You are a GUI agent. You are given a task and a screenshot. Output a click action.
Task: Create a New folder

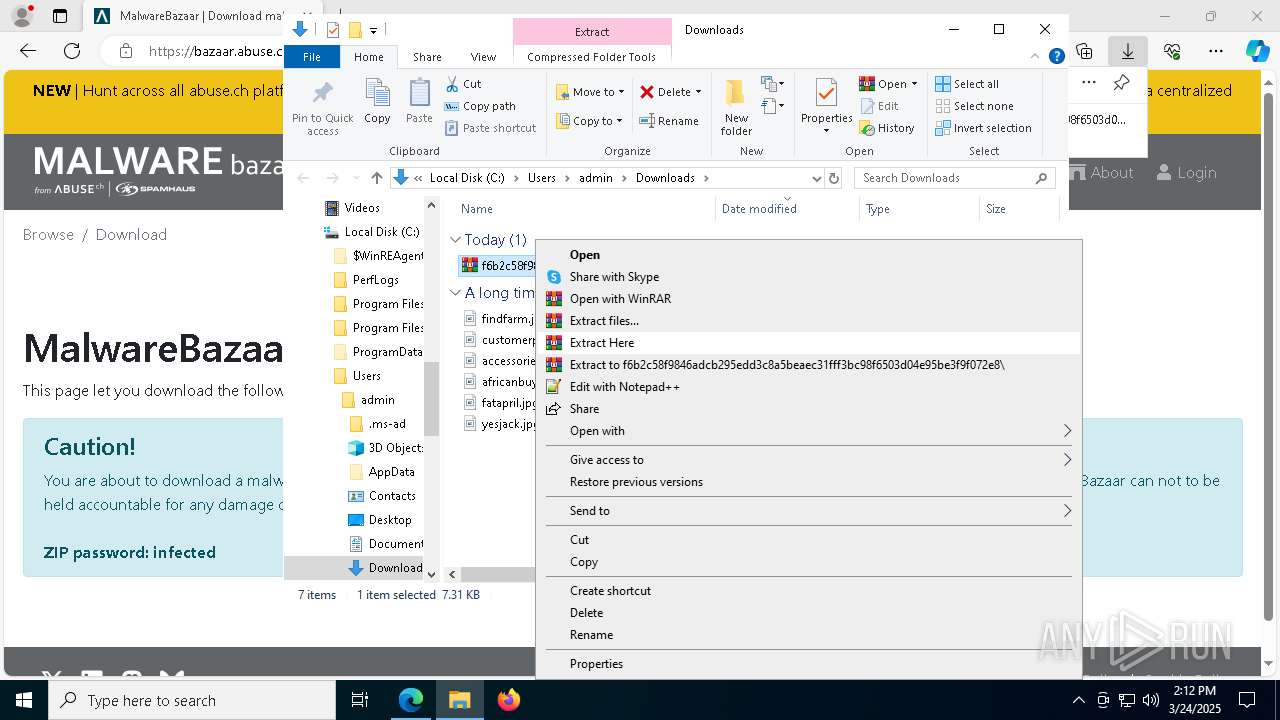tap(736, 108)
